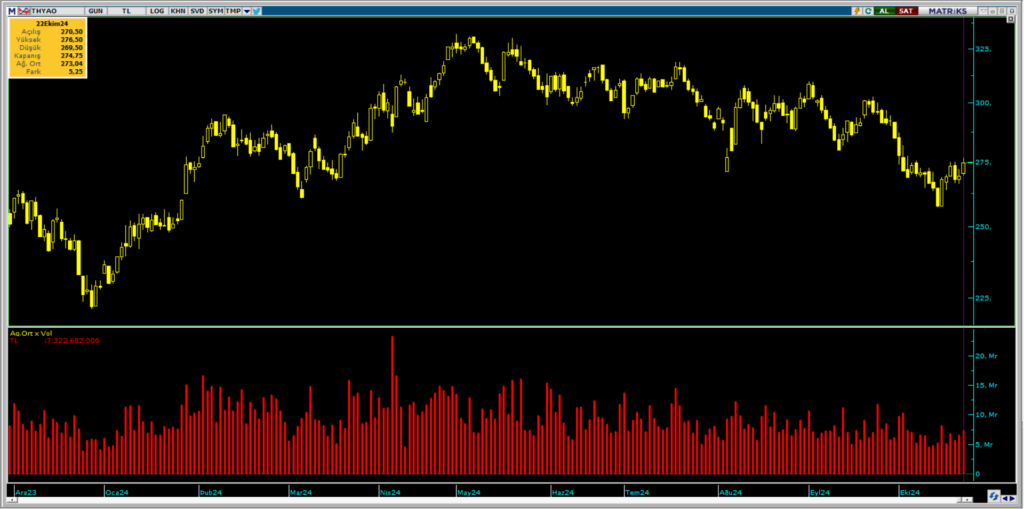Open the TL currency selector
The width and height of the screenshot is (1024, 509).
coord(125,11)
